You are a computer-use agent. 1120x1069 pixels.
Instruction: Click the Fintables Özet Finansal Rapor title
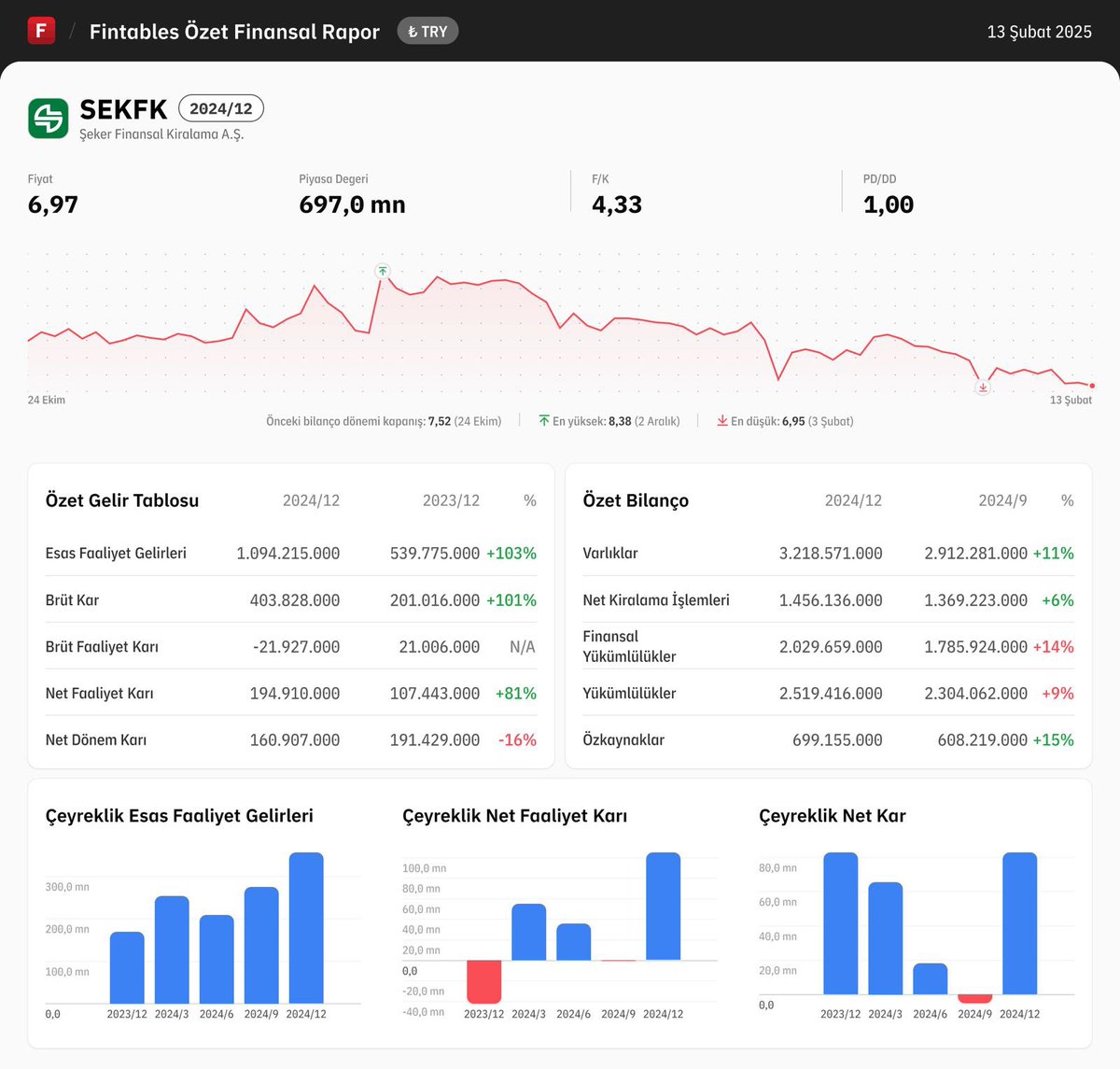click(234, 32)
